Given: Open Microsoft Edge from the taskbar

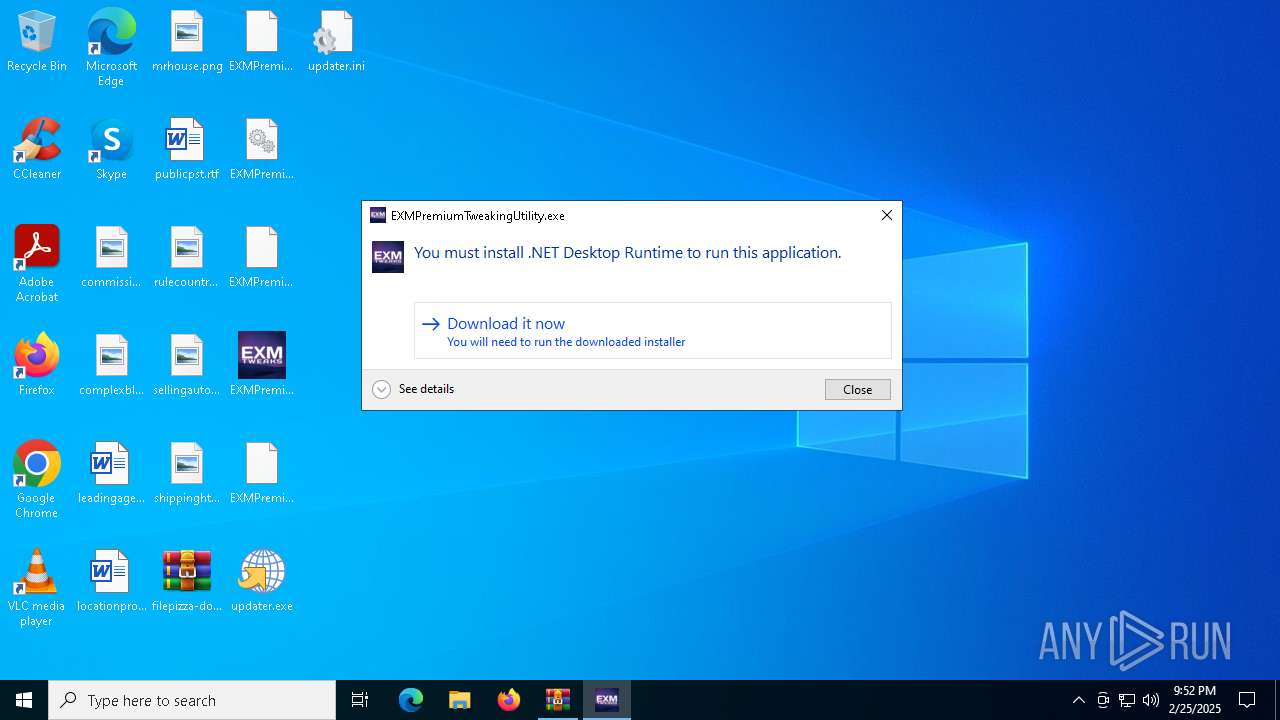Looking at the screenshot, I should [411, 700].
